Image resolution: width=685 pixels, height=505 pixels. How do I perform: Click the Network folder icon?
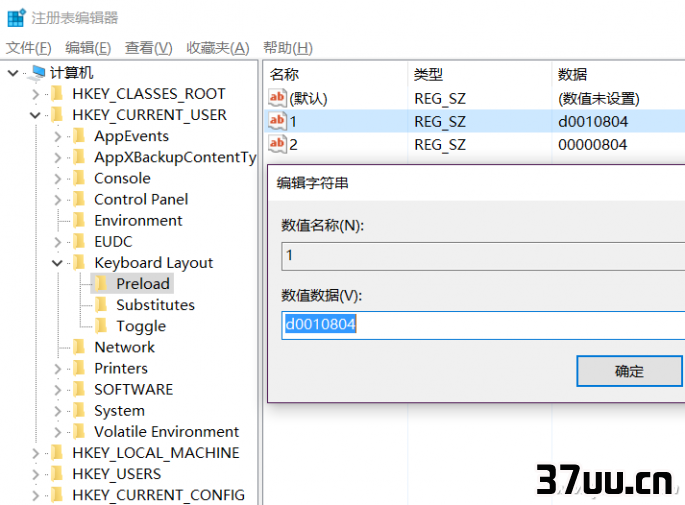tap(79, 347)
